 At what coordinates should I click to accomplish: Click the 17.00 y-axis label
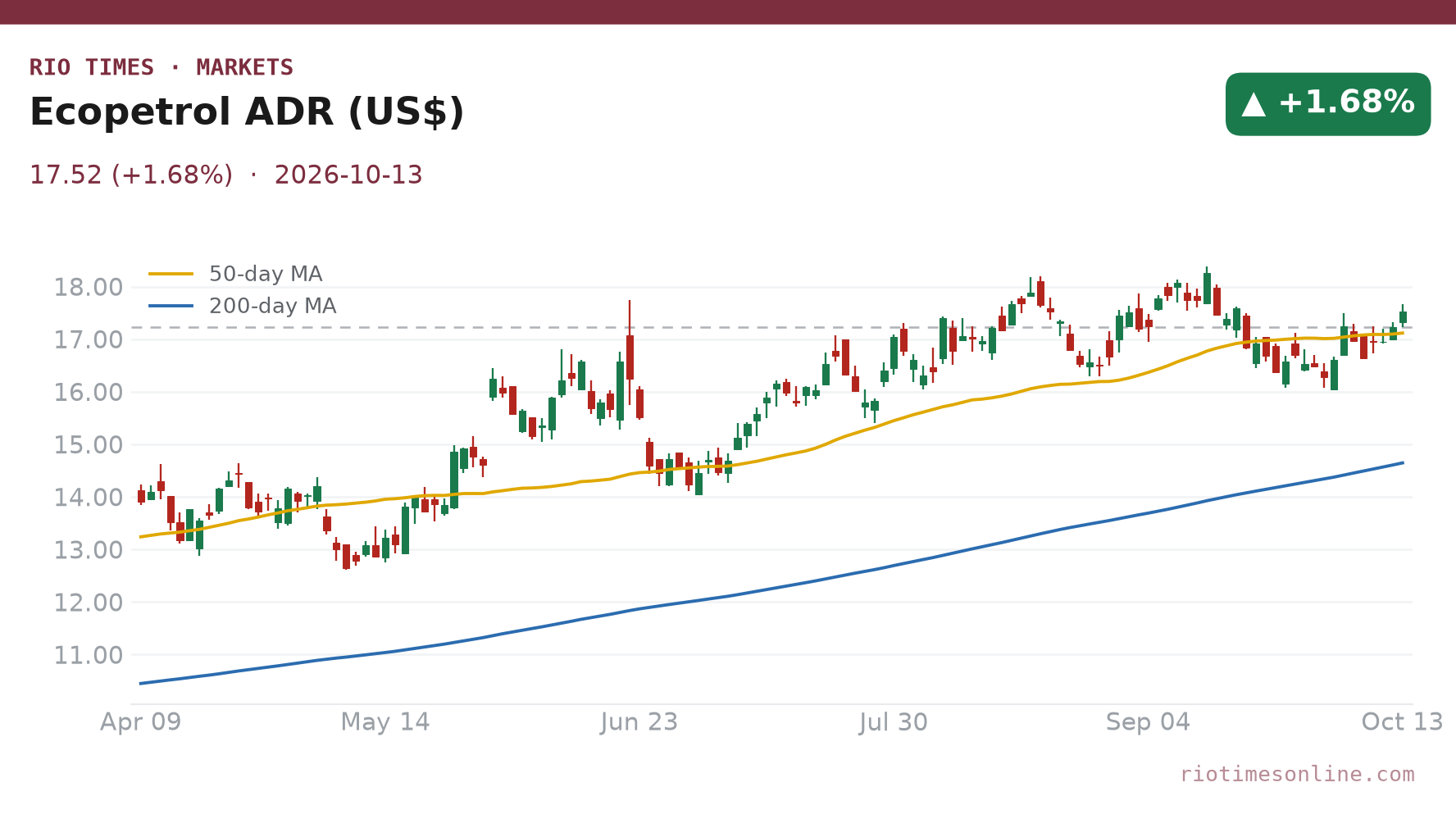point(88,340)
